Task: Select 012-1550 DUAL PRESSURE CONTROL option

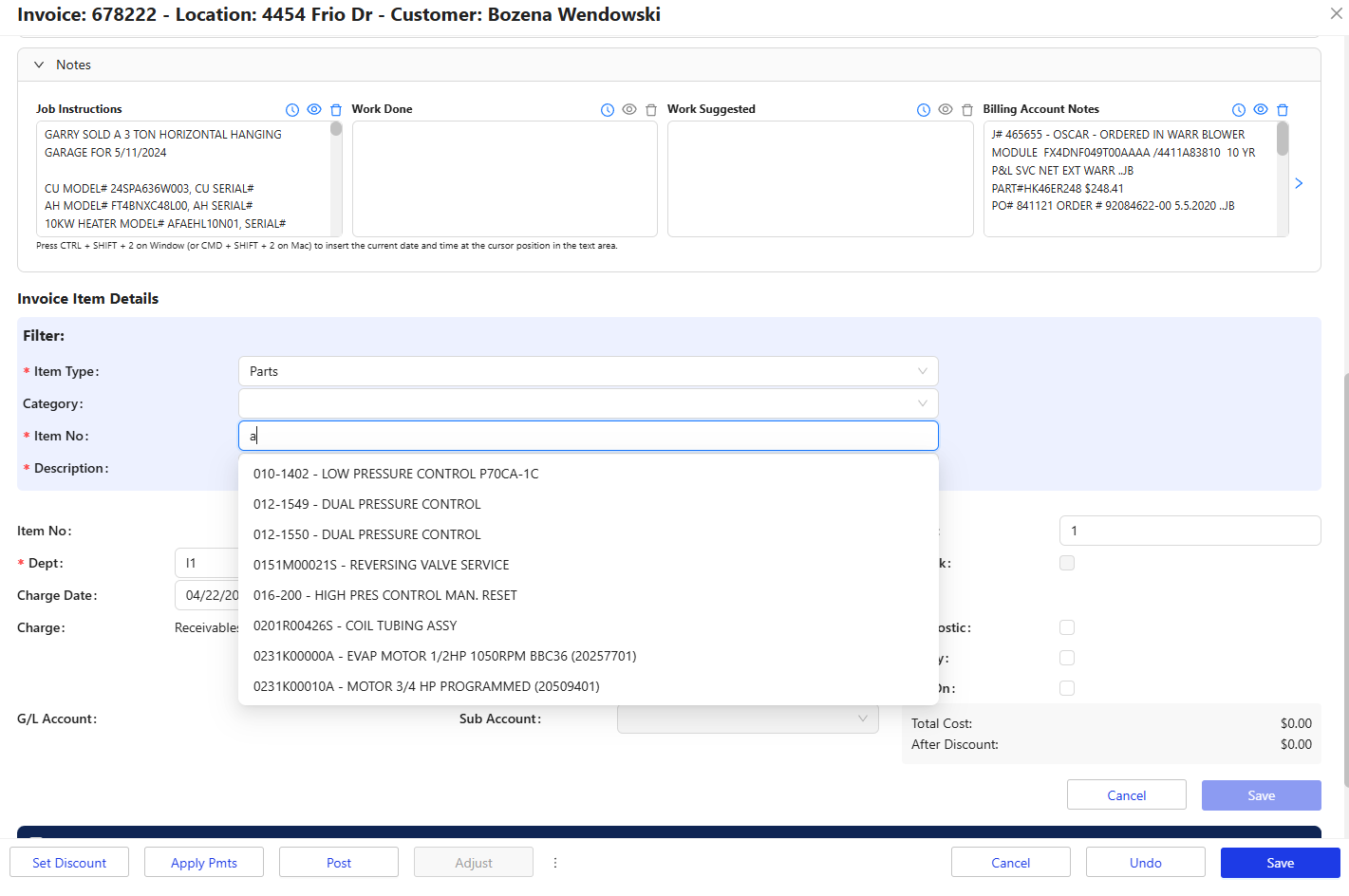Action: pos(589,534)
